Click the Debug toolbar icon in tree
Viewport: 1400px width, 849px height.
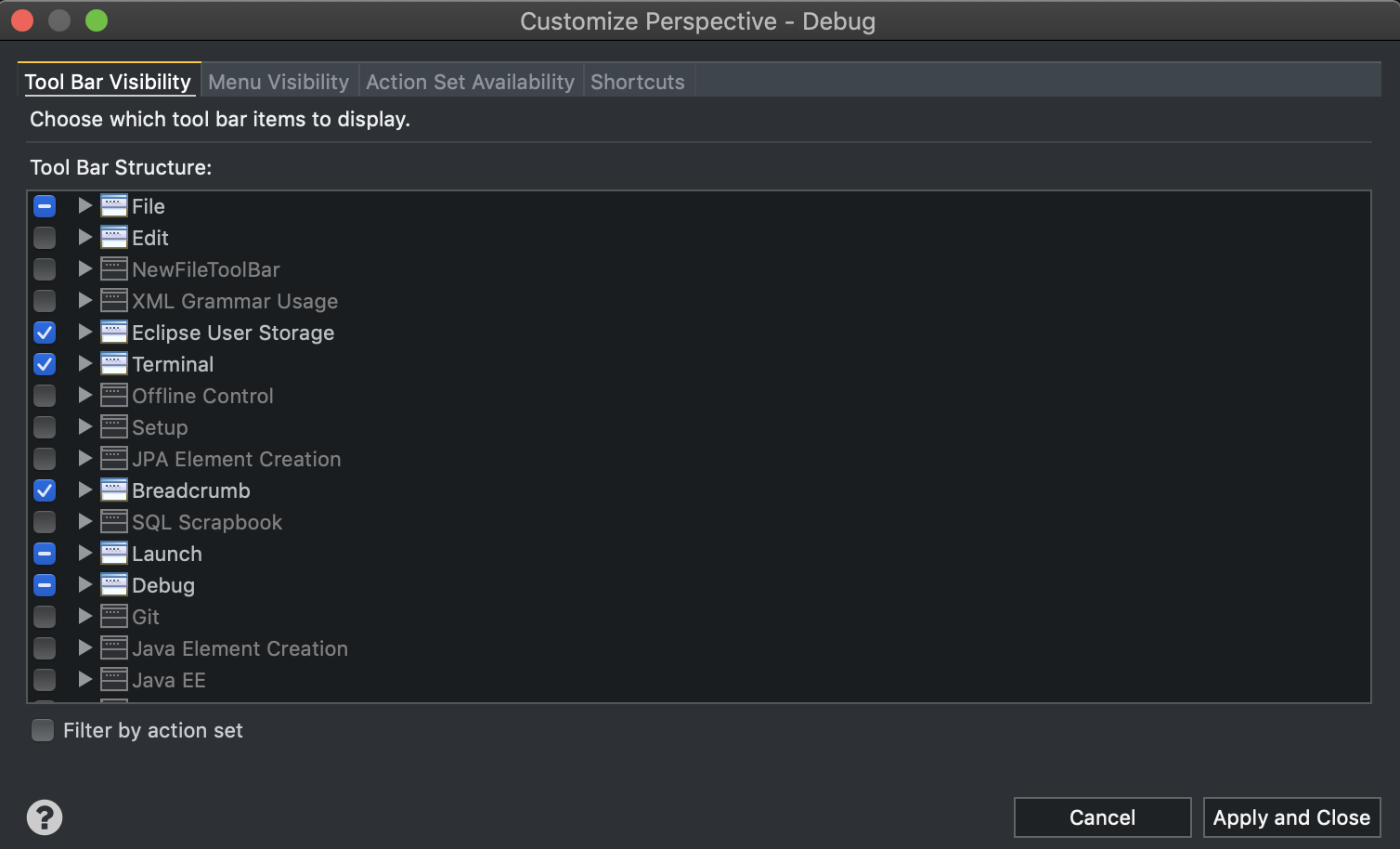pyautogui.click(x=114, y=585)
